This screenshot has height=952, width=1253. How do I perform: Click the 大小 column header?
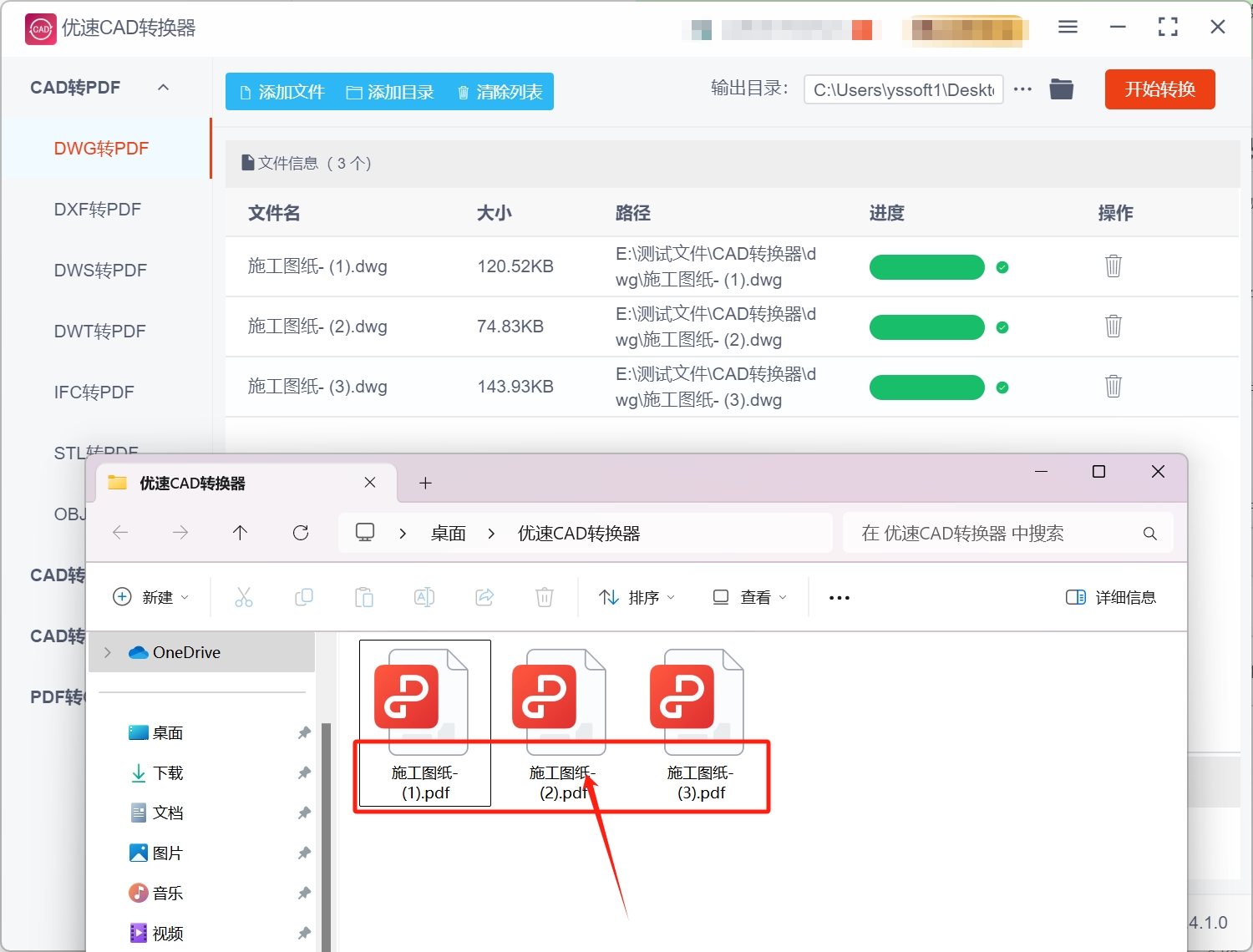pyautogui.click(x=494, y=213)
